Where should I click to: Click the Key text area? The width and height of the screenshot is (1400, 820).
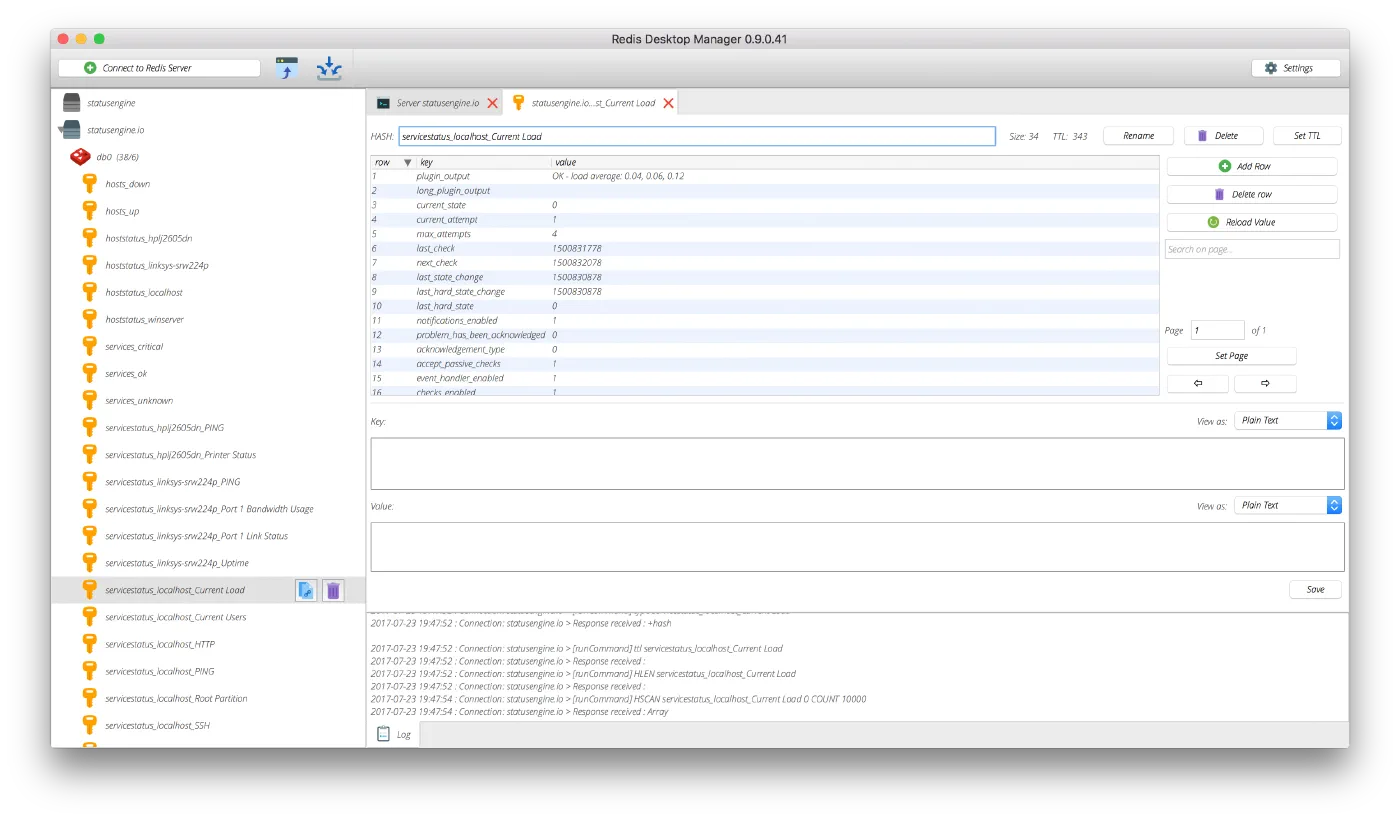tap(857, 464)
